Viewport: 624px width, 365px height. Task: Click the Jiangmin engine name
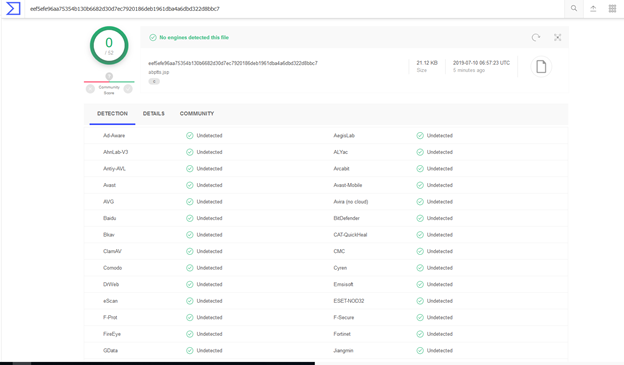point(343,351)
